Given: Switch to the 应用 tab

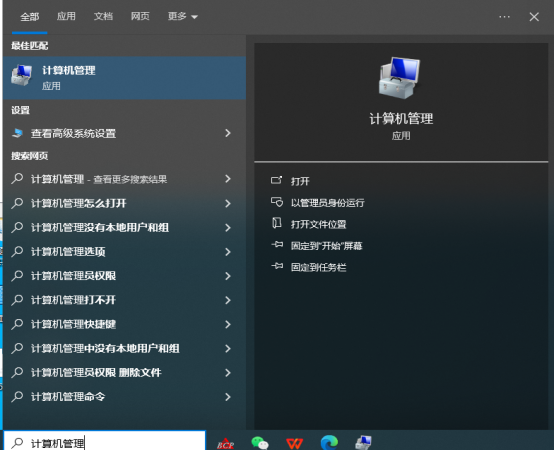Looking at the screenshot, I should pyautogui.click(x=66, y=16).
